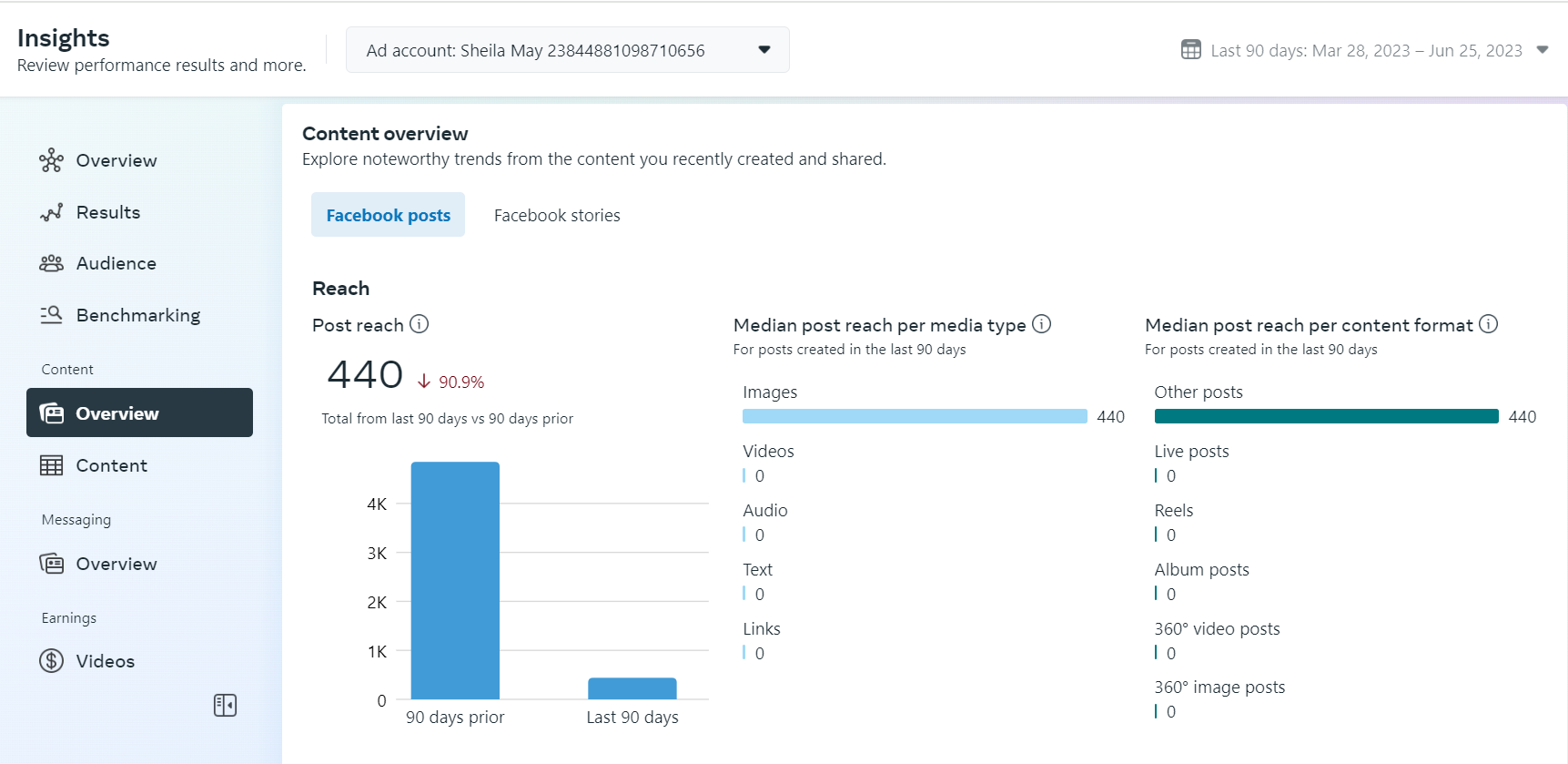Click the Insights page title
The width and height of the screenshot is (1568, 764).
coord(63,37)
